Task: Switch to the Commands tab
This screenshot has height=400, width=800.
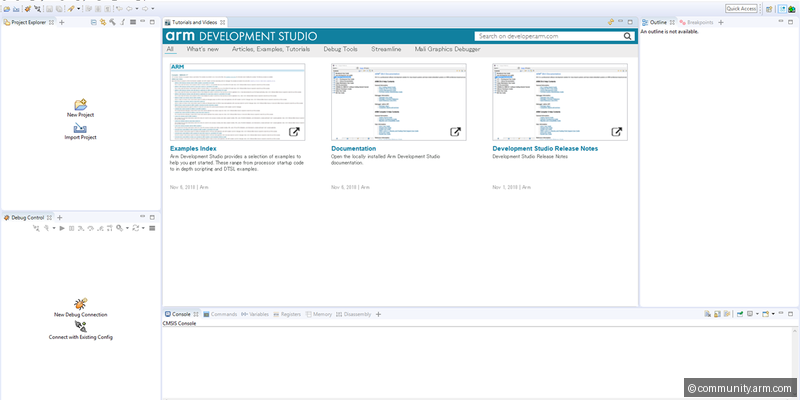Action: pyautogui.click(x=220, y=314)
